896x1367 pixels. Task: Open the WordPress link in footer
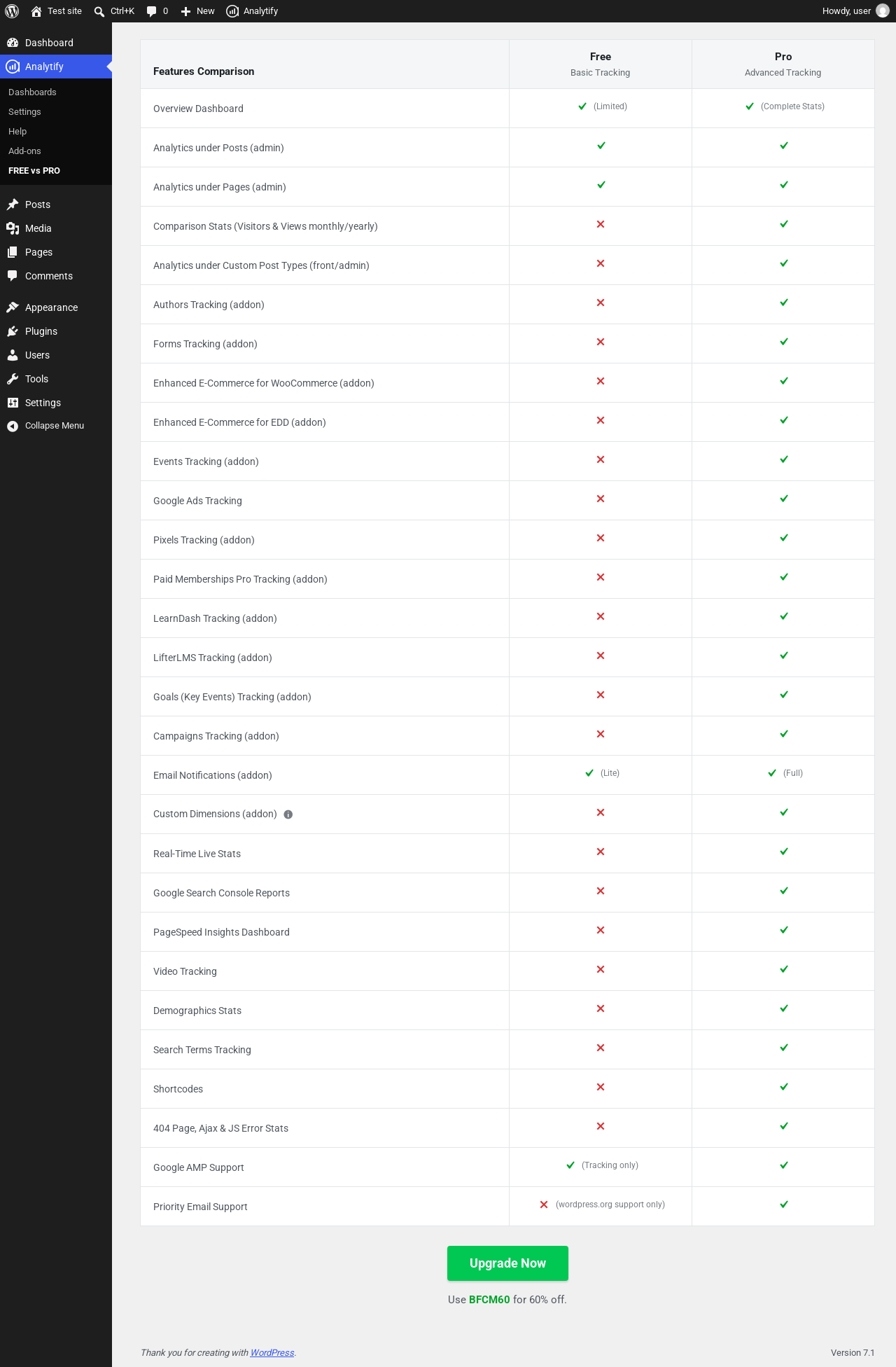[272, 1353]
